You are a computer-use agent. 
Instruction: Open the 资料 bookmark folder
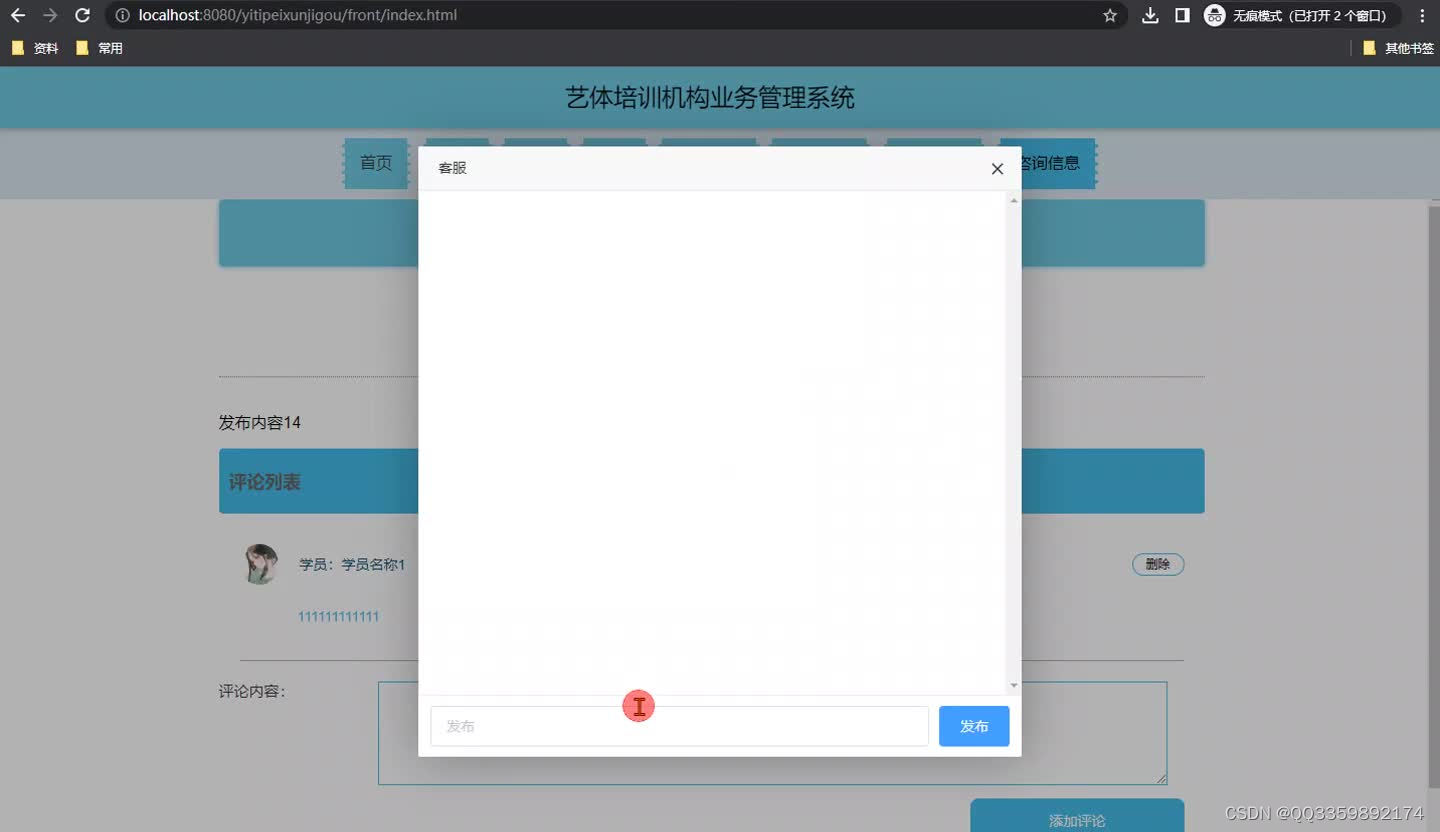point(35,47)
